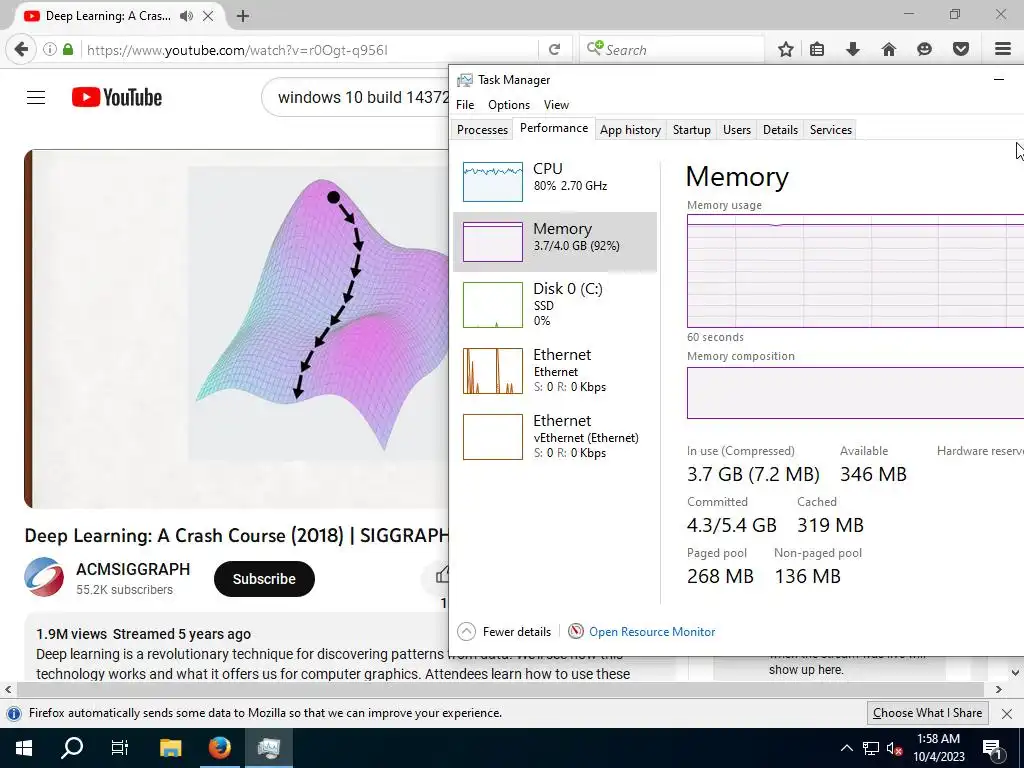Go to the Firefox home page icon
Screen dimensions: 1024x768
888,50
